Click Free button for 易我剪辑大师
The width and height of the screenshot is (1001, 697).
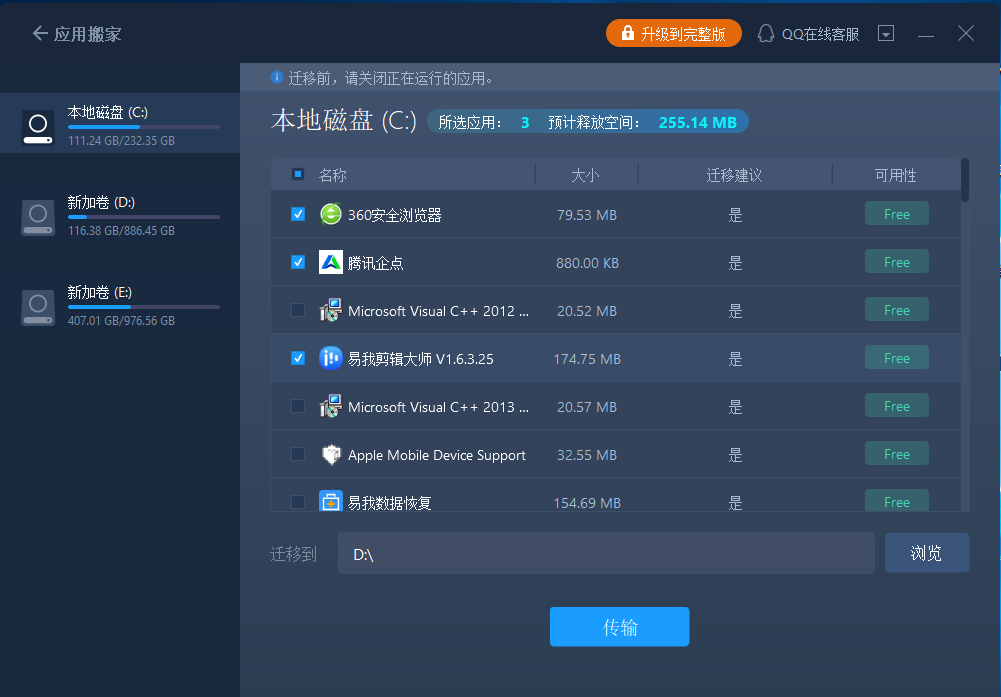[x=896, y=357]
